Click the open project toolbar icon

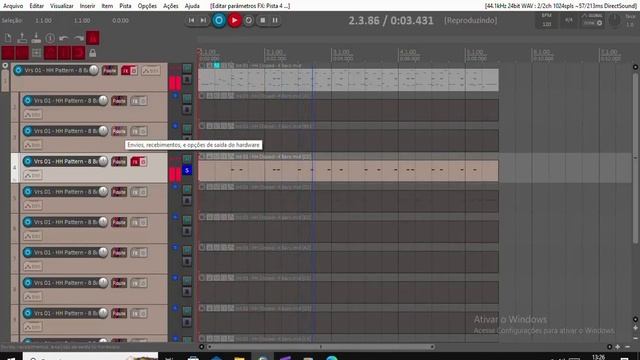[22, 38]
